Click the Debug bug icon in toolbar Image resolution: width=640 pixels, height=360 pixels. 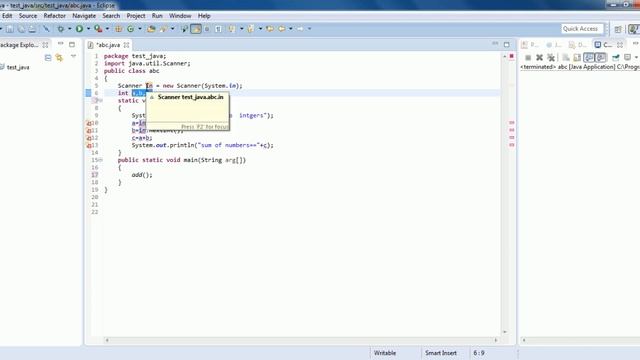[61, 29]
